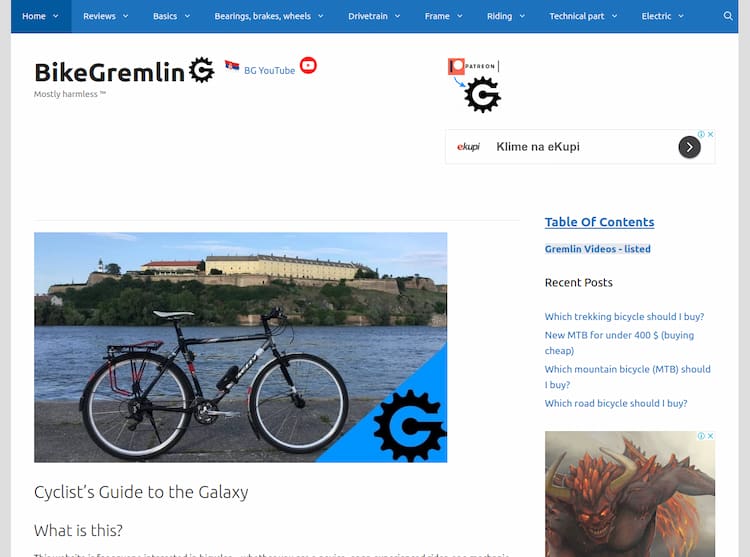Open Gremlin Videos - listed link
750x557 pixels.
click(597, 249)
